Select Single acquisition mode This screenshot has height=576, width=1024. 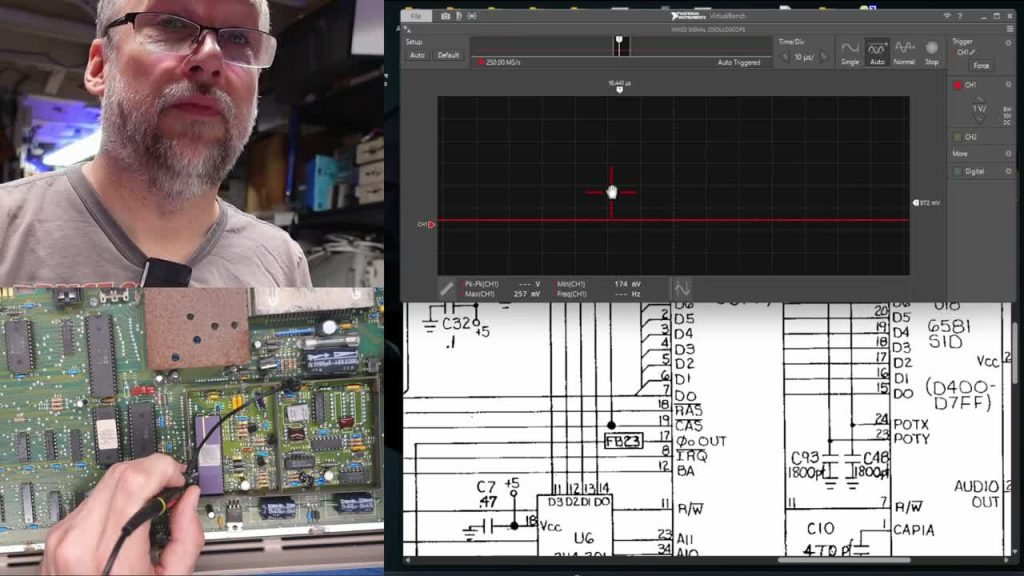850,52
